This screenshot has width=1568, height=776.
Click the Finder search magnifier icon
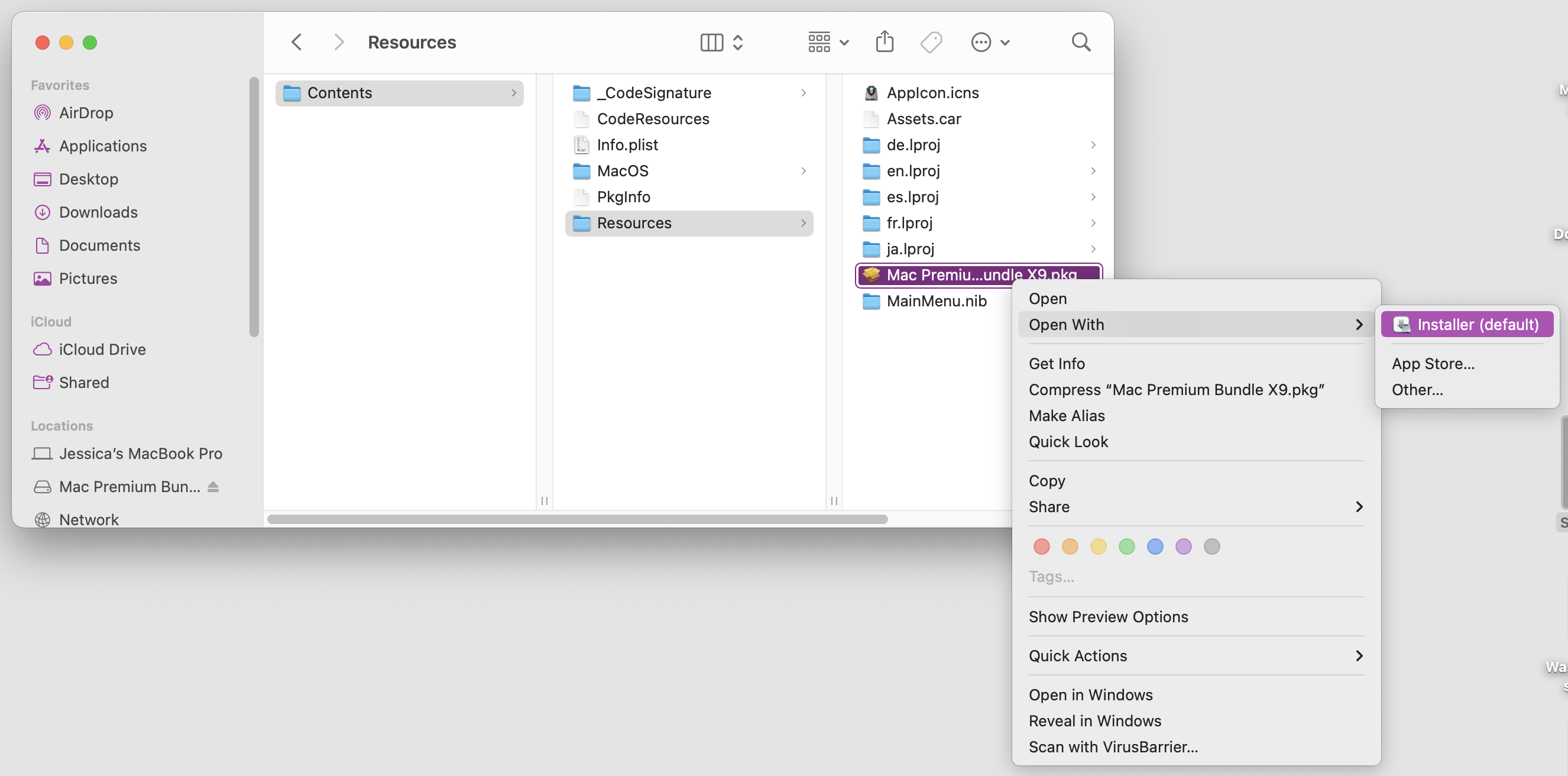1080,42
